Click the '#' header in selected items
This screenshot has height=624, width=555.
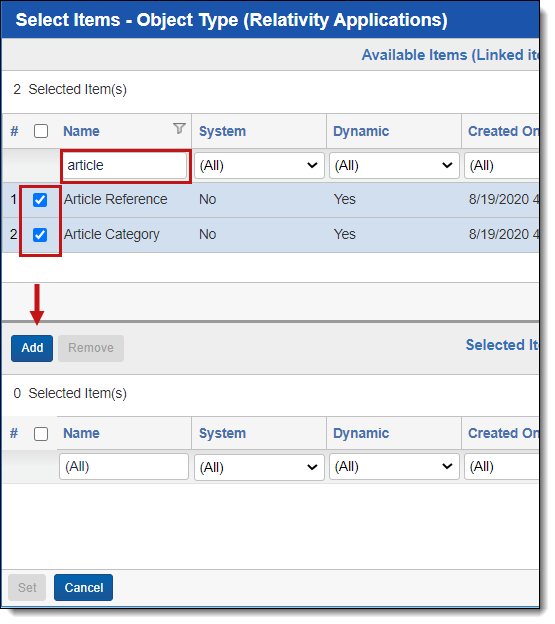tap(14, 433)
